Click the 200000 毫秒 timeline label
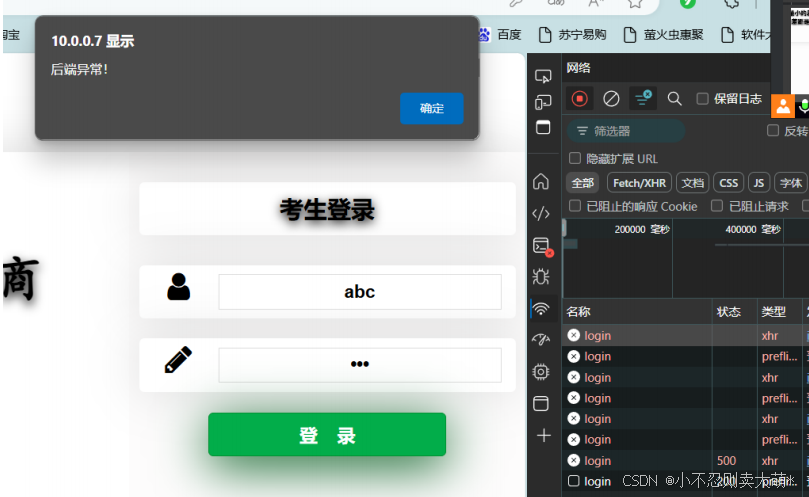 [642, 229]
